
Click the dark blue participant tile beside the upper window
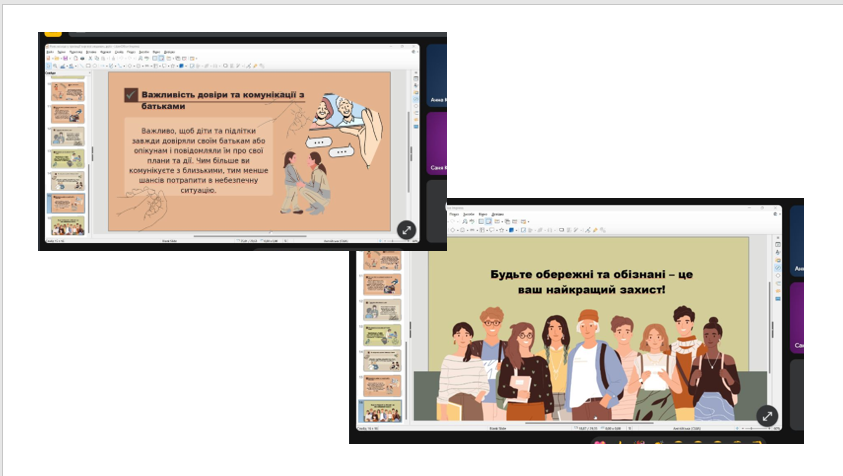pyautogui.click(x=437, y=77)
